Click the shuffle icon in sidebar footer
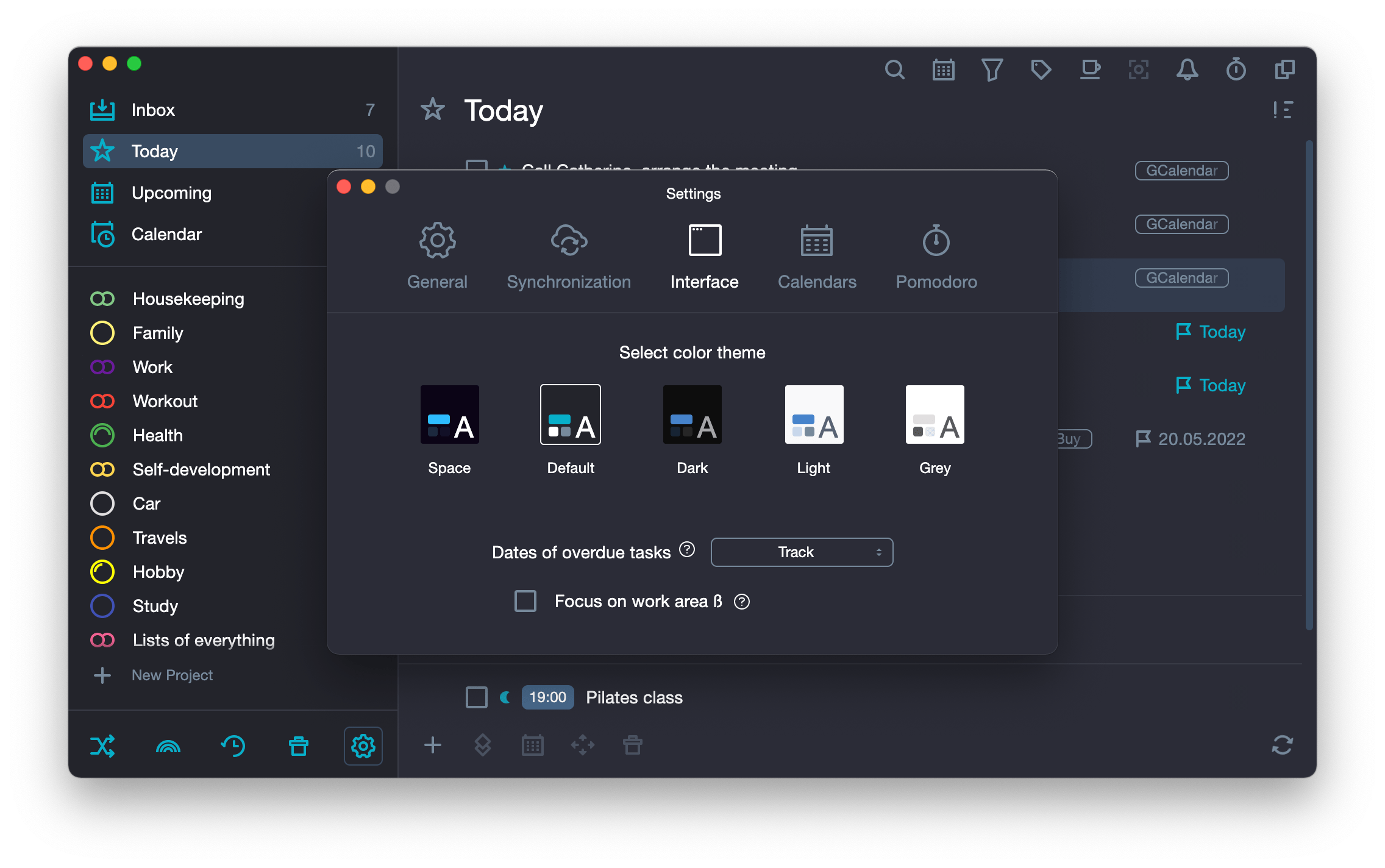 click(102, 745)
